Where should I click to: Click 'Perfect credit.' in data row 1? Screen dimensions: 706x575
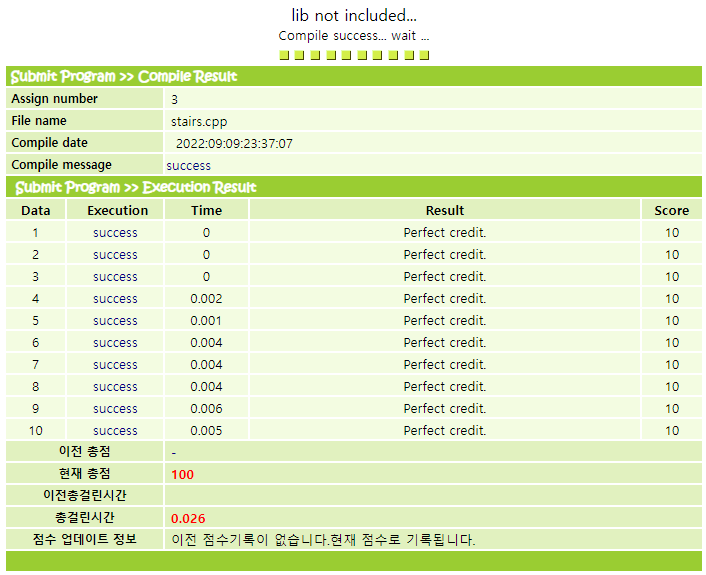click(x=445, y=233)
